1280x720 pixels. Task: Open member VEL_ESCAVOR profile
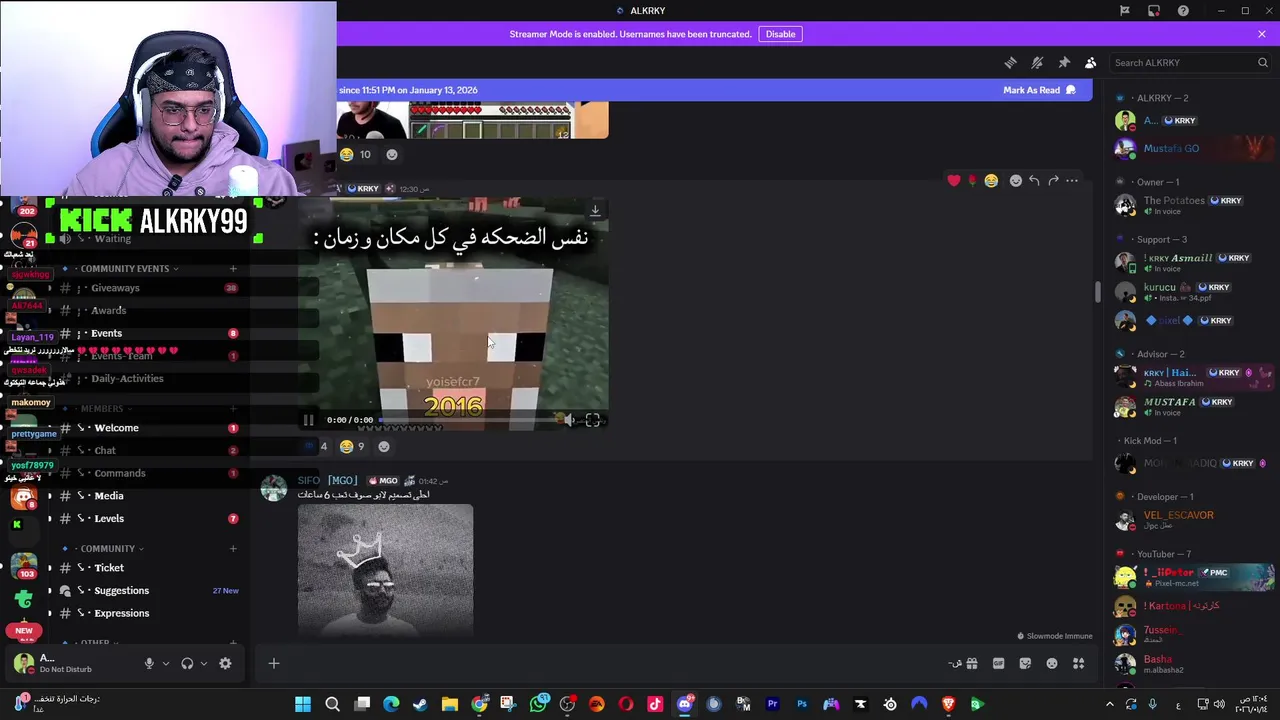click(1193, 519)
